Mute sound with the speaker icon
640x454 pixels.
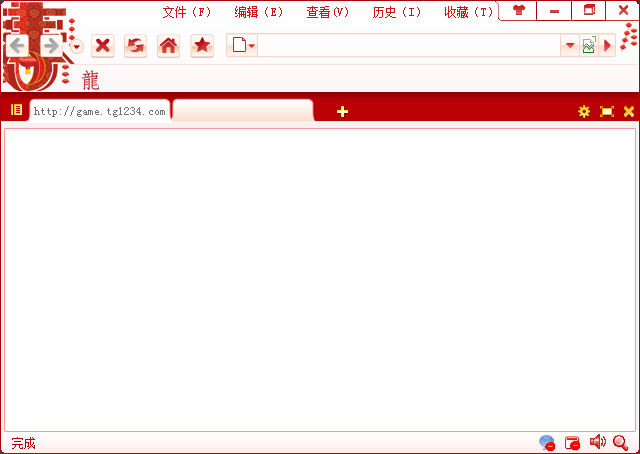coord(598,441)
